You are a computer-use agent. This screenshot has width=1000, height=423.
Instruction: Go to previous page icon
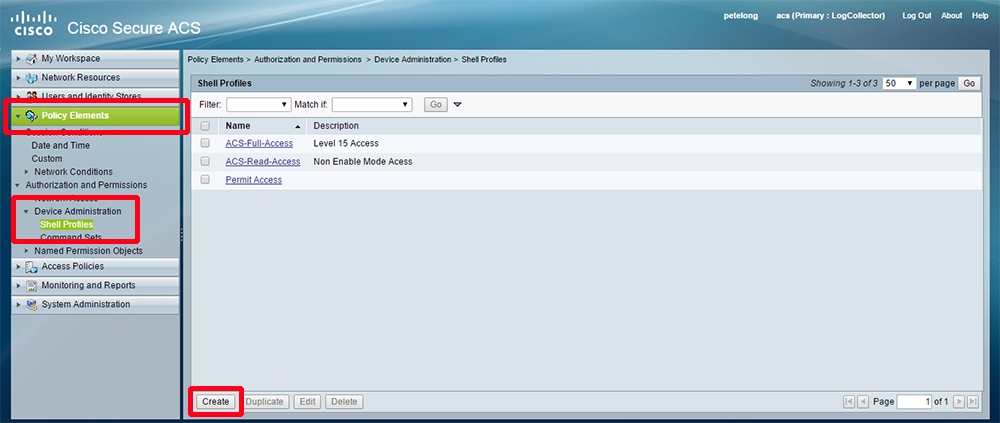click(862, 402)
